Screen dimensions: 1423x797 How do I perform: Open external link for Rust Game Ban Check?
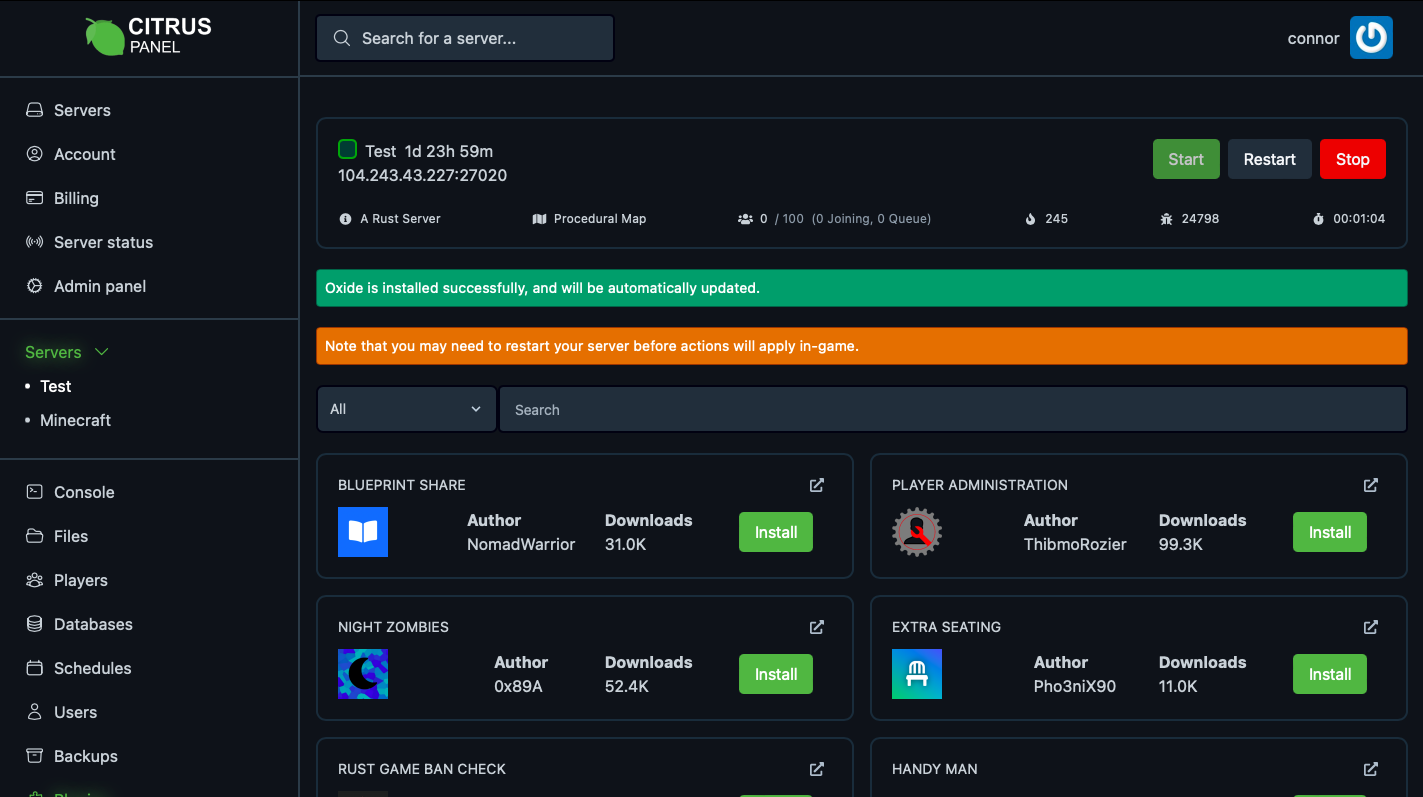coord(816,769)
